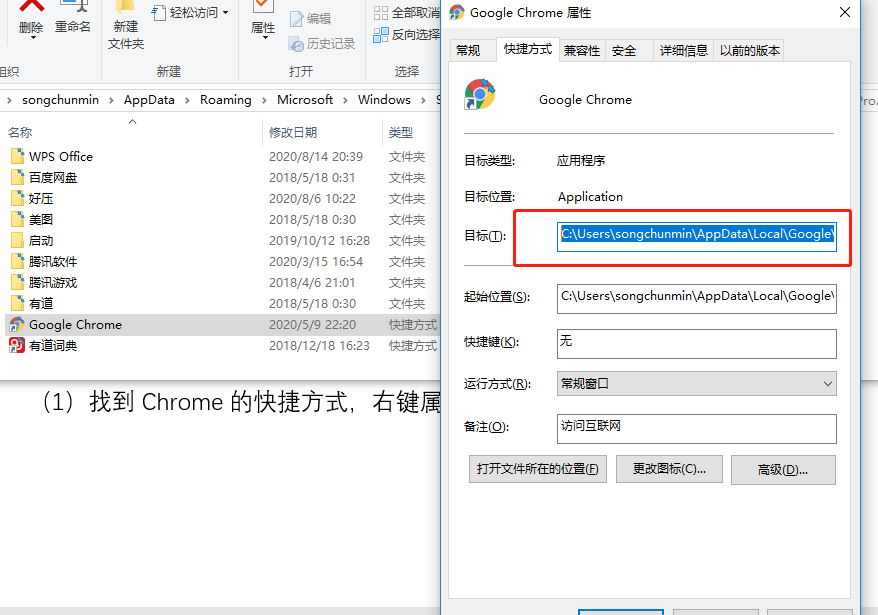Screen dimensions: 878x615
Task: Click the Target (目标) path field
Action: click(697, 236)
